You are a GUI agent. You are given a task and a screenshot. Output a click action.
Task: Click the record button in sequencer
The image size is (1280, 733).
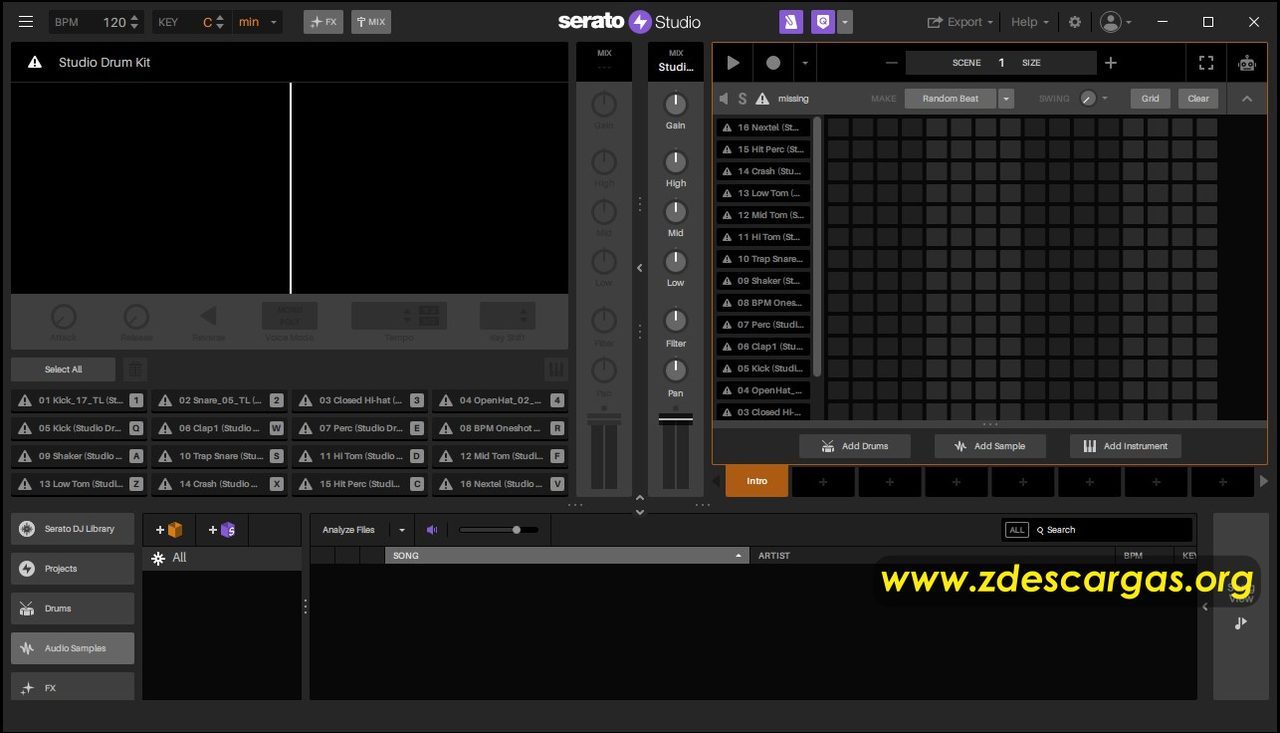(x=773, y=62)
